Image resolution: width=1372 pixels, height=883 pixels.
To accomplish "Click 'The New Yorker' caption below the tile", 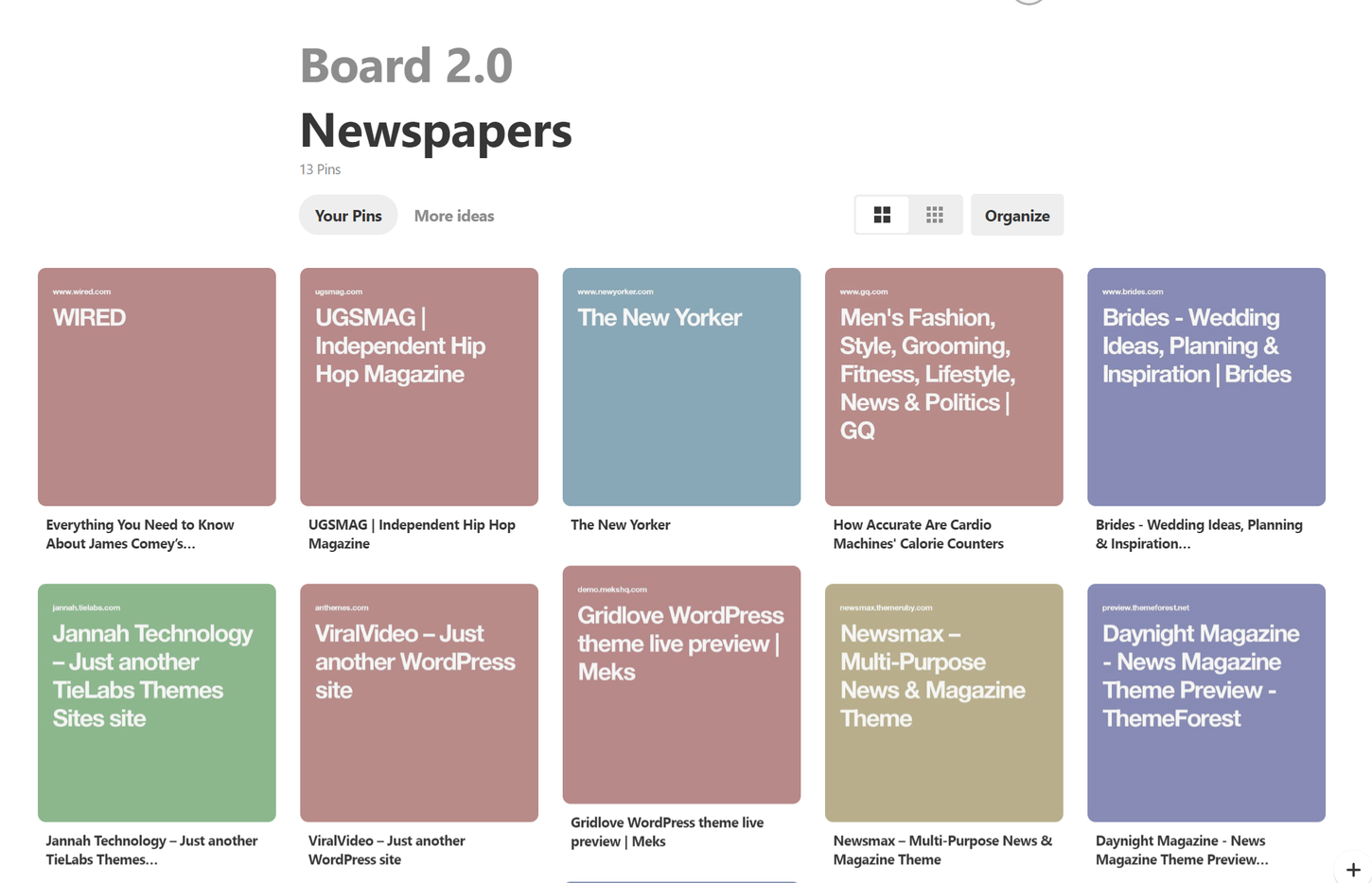I will point(621,524).
